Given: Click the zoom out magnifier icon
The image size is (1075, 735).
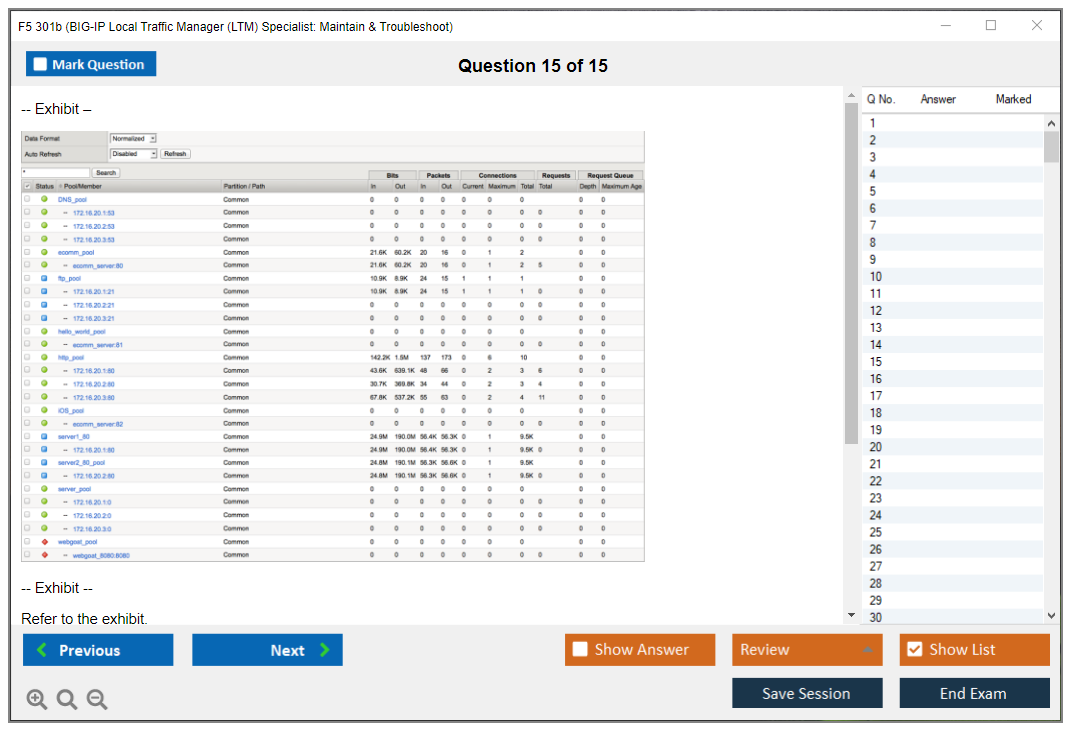Looking at the screenshot, I should point(97,700).
